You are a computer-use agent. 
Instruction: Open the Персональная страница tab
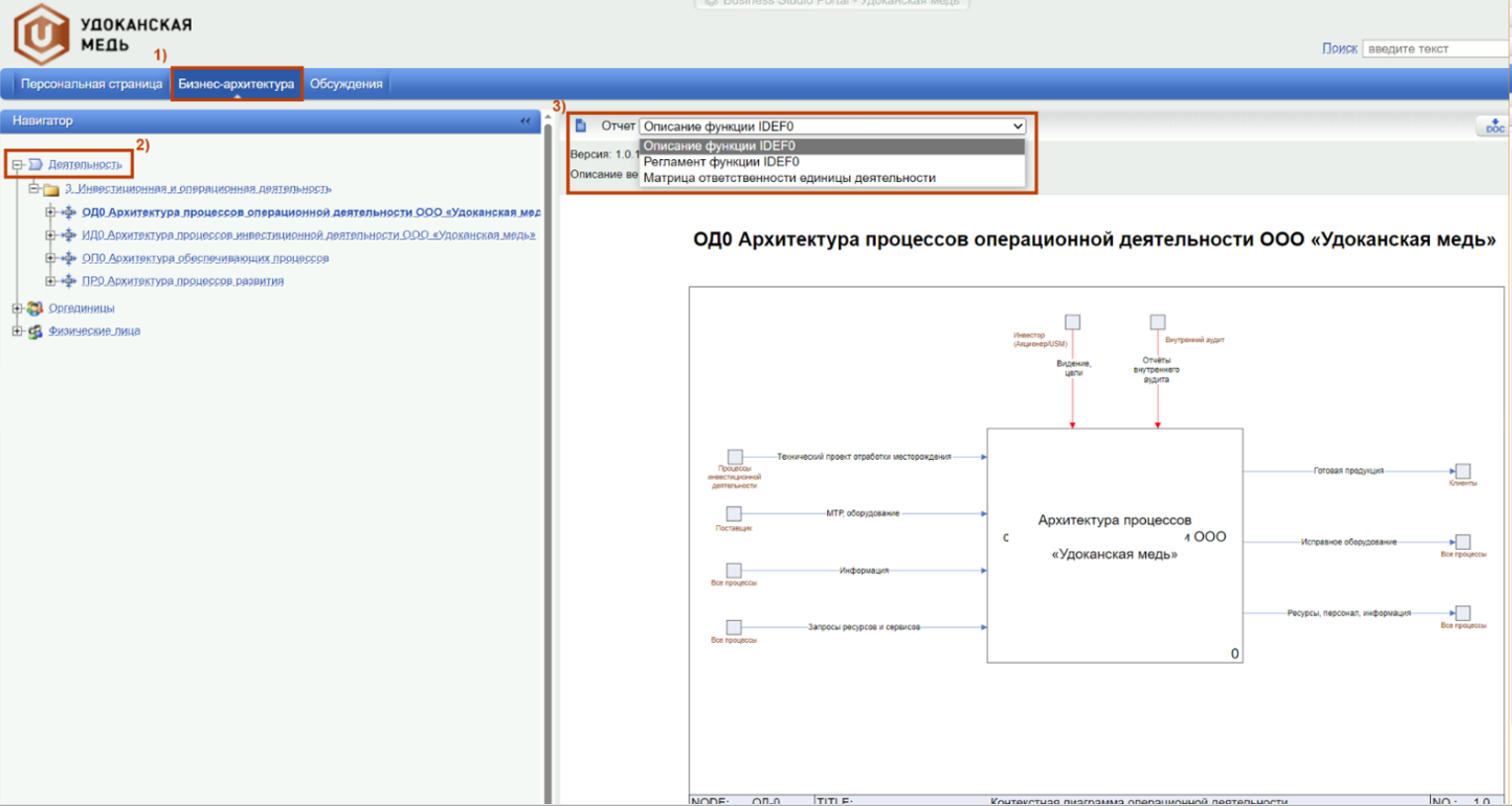(91, 84)
